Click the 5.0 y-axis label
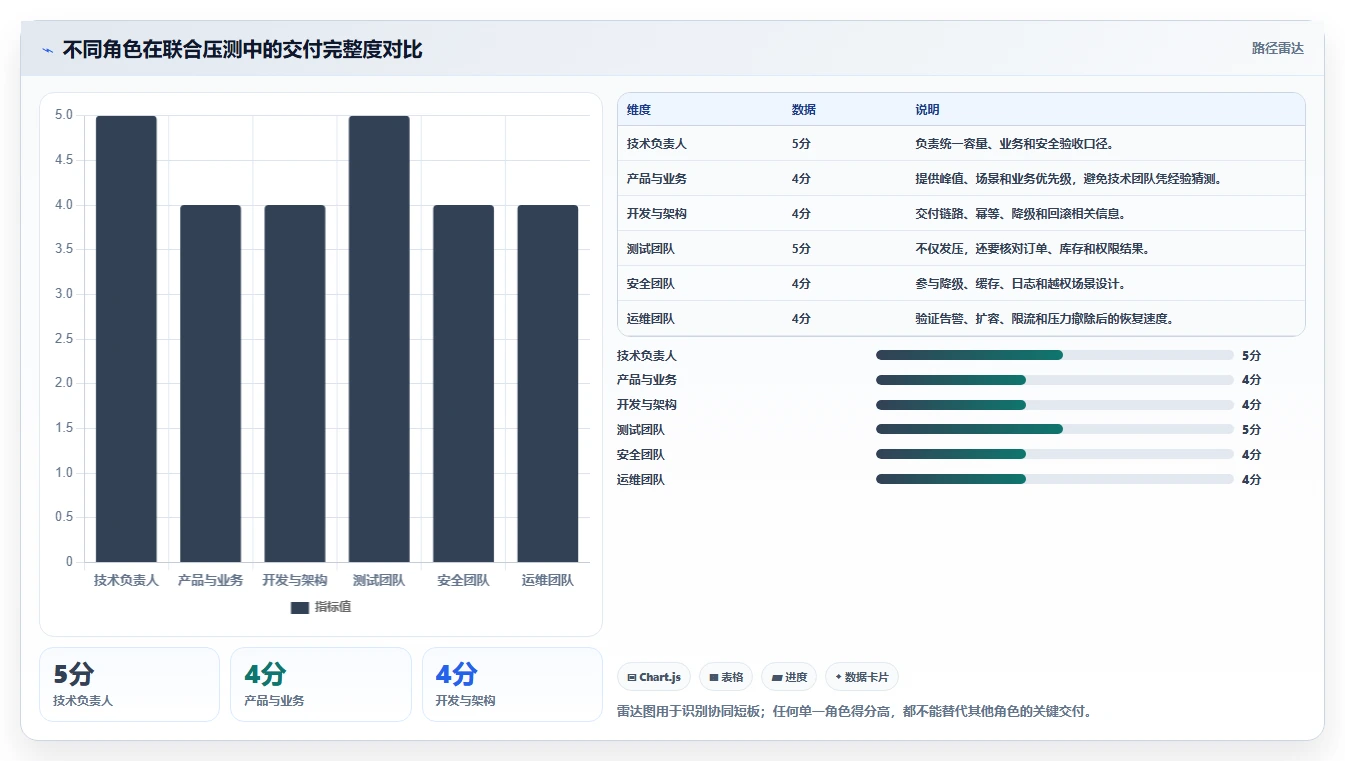 (x=64, y=115)
